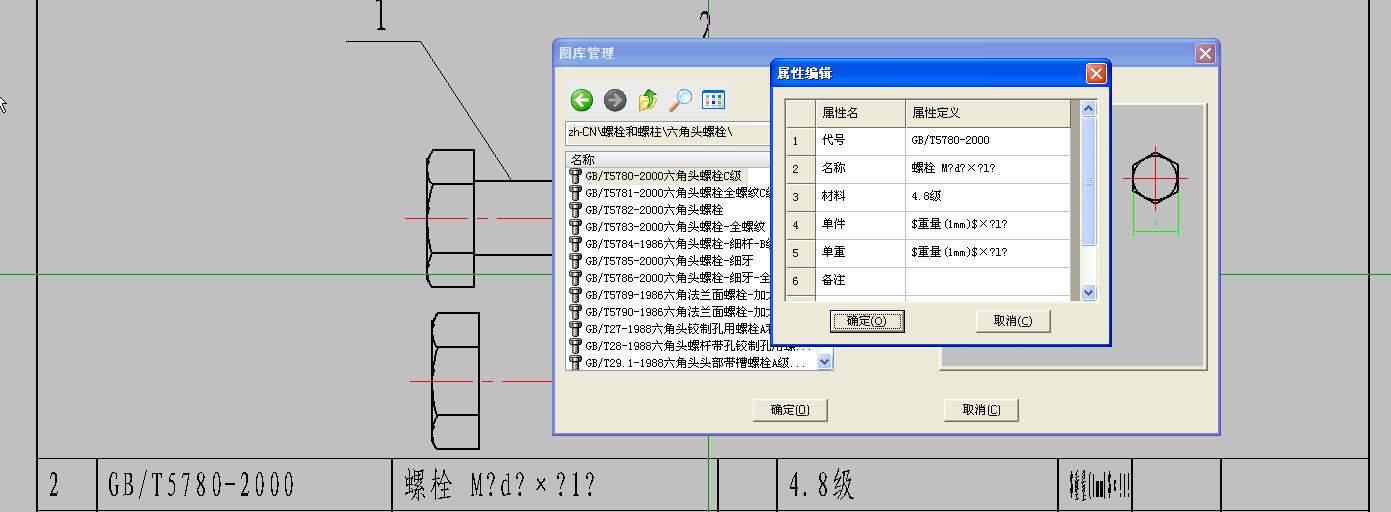Viewport: 1391px width, 512px height.
Task: Select GB/T5782-2000 六角头螺栓 item
Action: pos(654,210)
